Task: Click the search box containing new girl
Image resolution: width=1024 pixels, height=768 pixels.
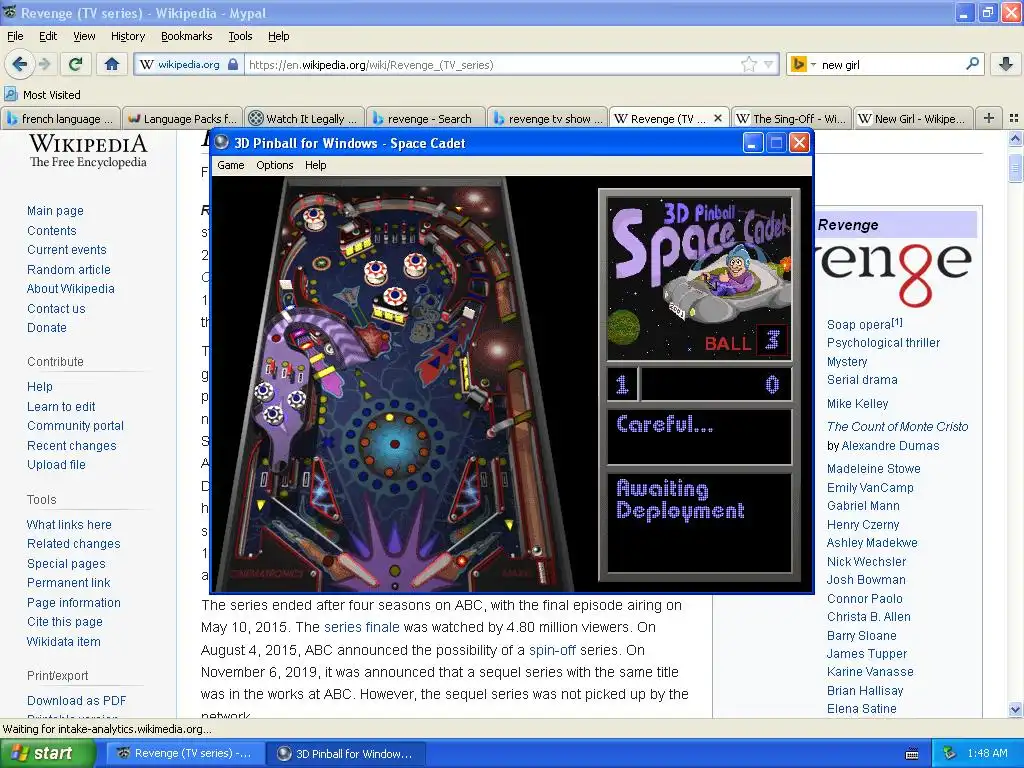Action: [x=891, y=65]
